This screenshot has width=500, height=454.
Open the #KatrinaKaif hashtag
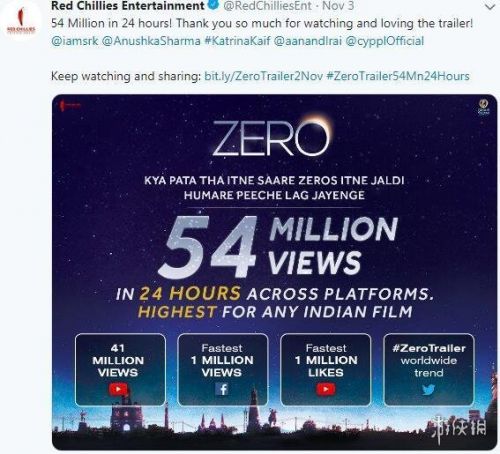pos(237,41)
